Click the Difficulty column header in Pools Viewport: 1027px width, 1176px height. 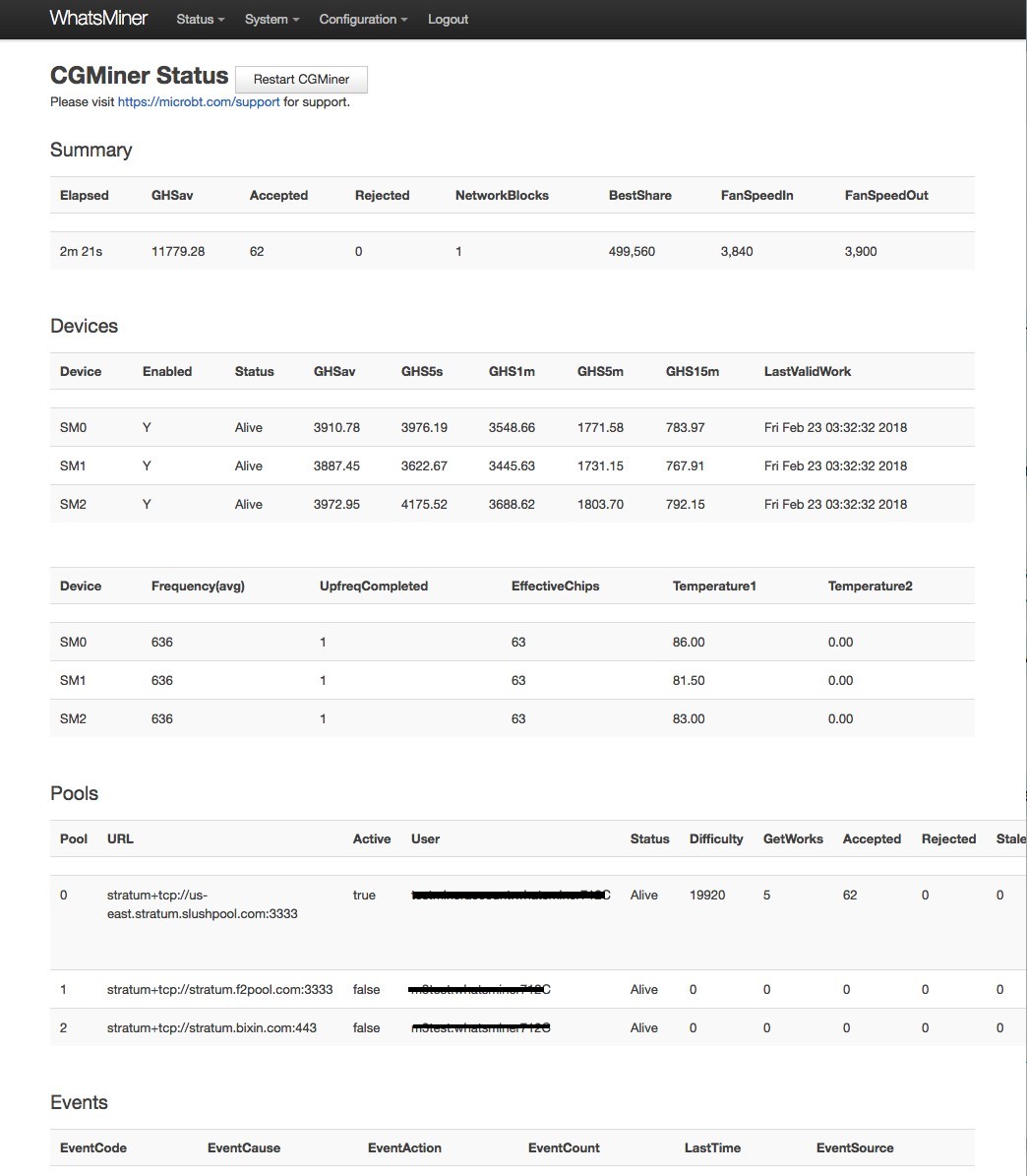716,838
